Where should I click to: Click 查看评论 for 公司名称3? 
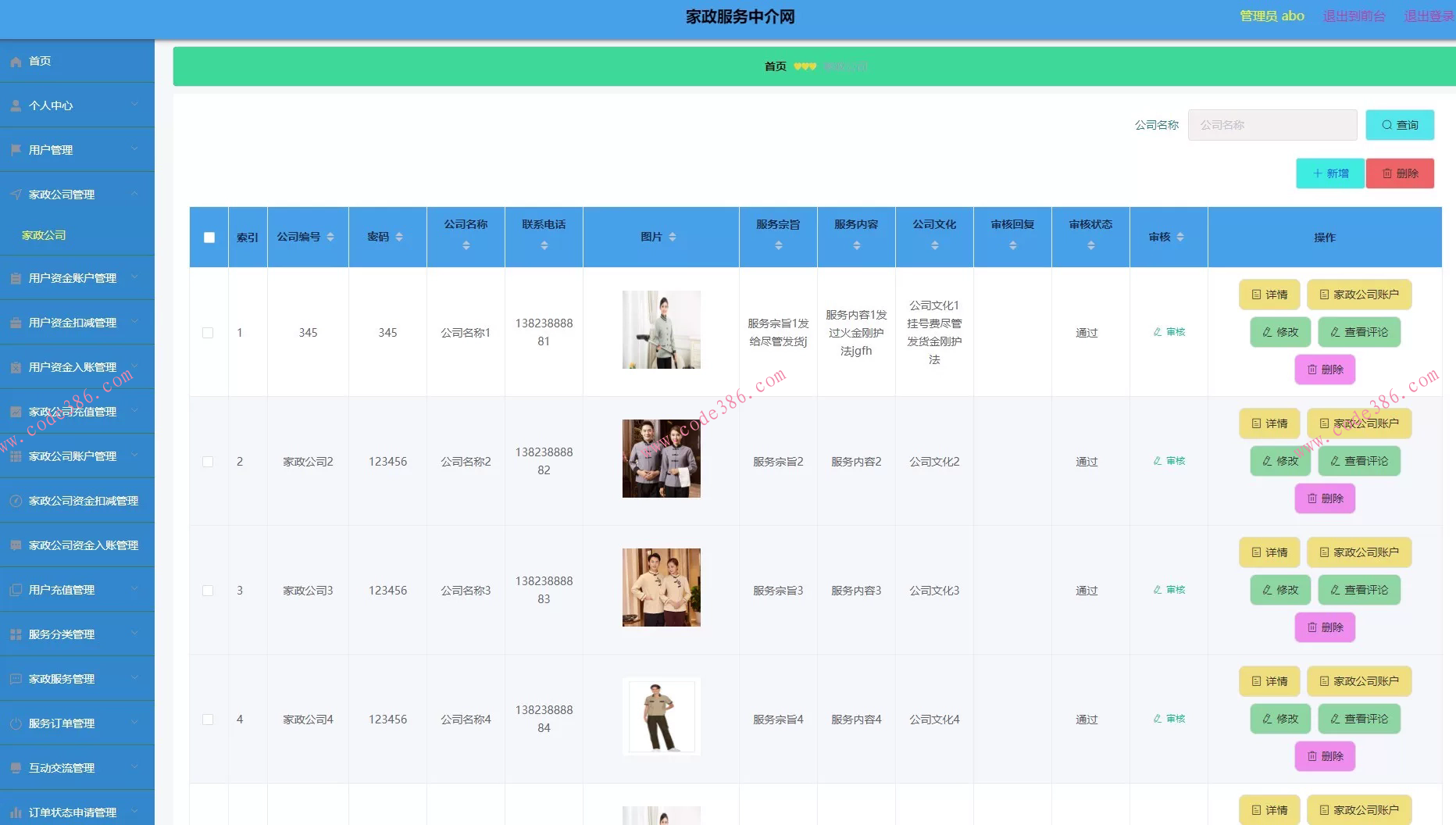click(1359, 590)
